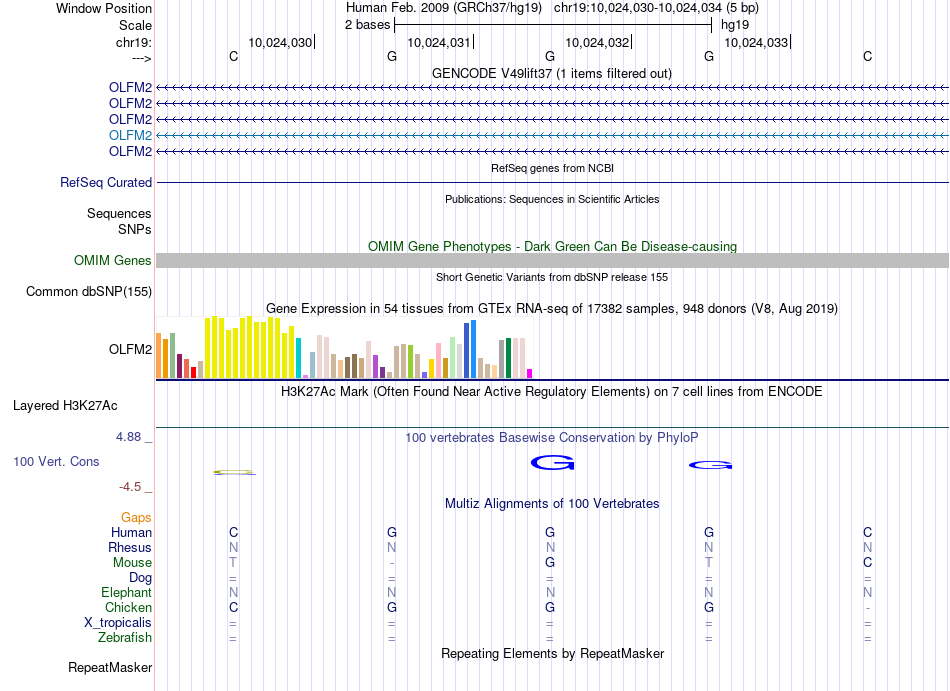Click the RepeatMasker track label
Image resolution: width=950 pixels, height=691 pixels.
click(110, 667)
